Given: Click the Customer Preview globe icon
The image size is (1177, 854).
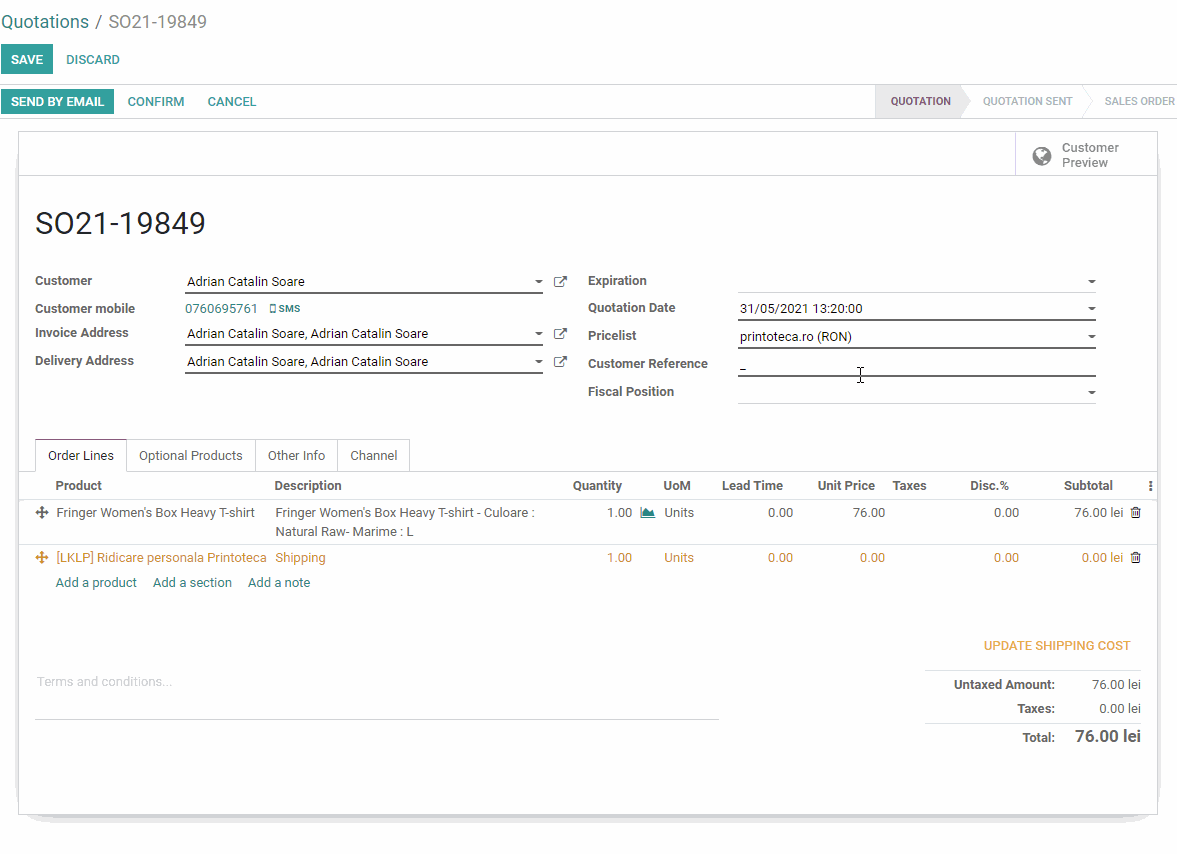Looking at the screenshot, I should tap(1041, 156).
